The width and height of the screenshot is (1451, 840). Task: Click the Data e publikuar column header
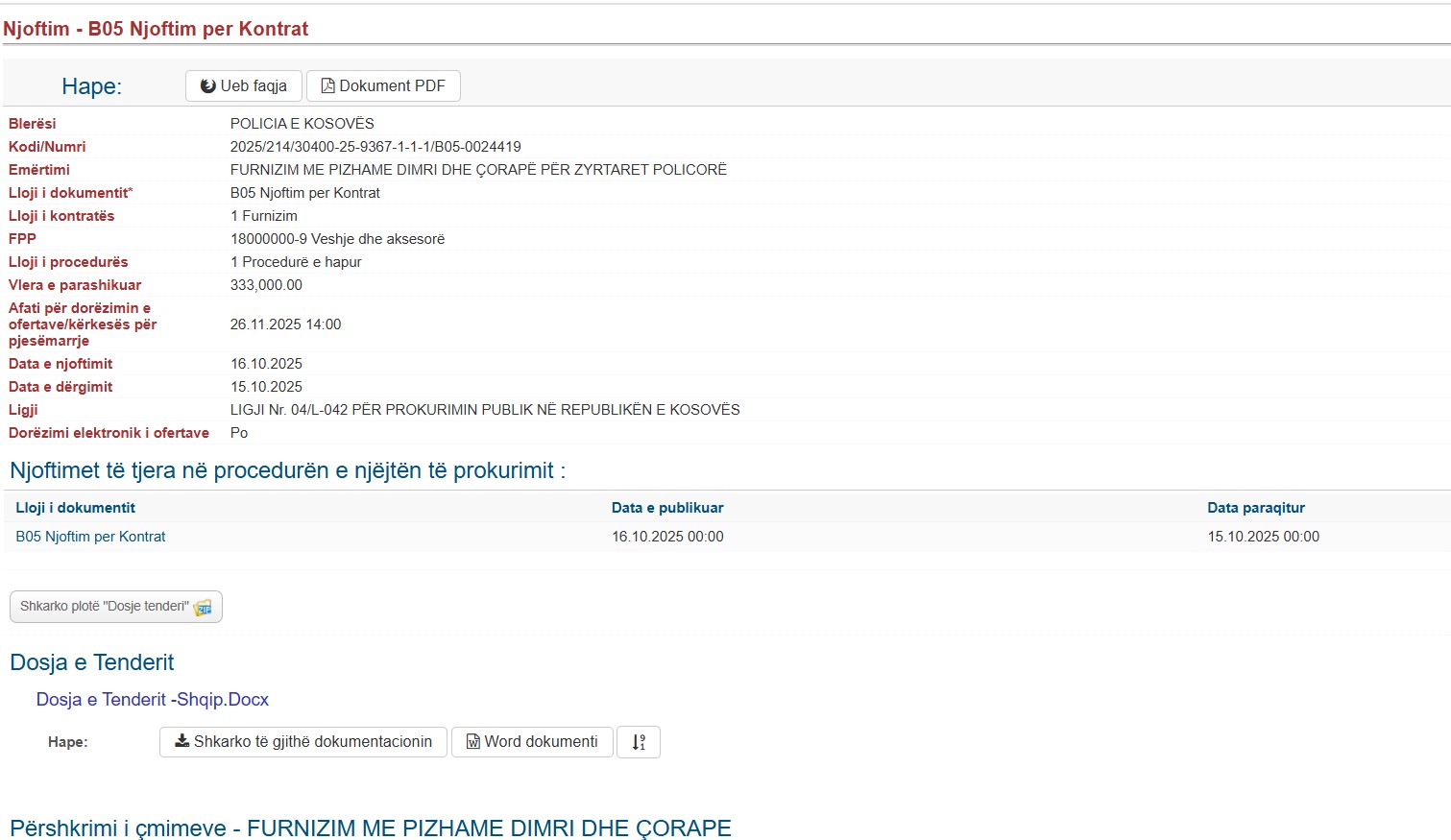click(667, 508)
